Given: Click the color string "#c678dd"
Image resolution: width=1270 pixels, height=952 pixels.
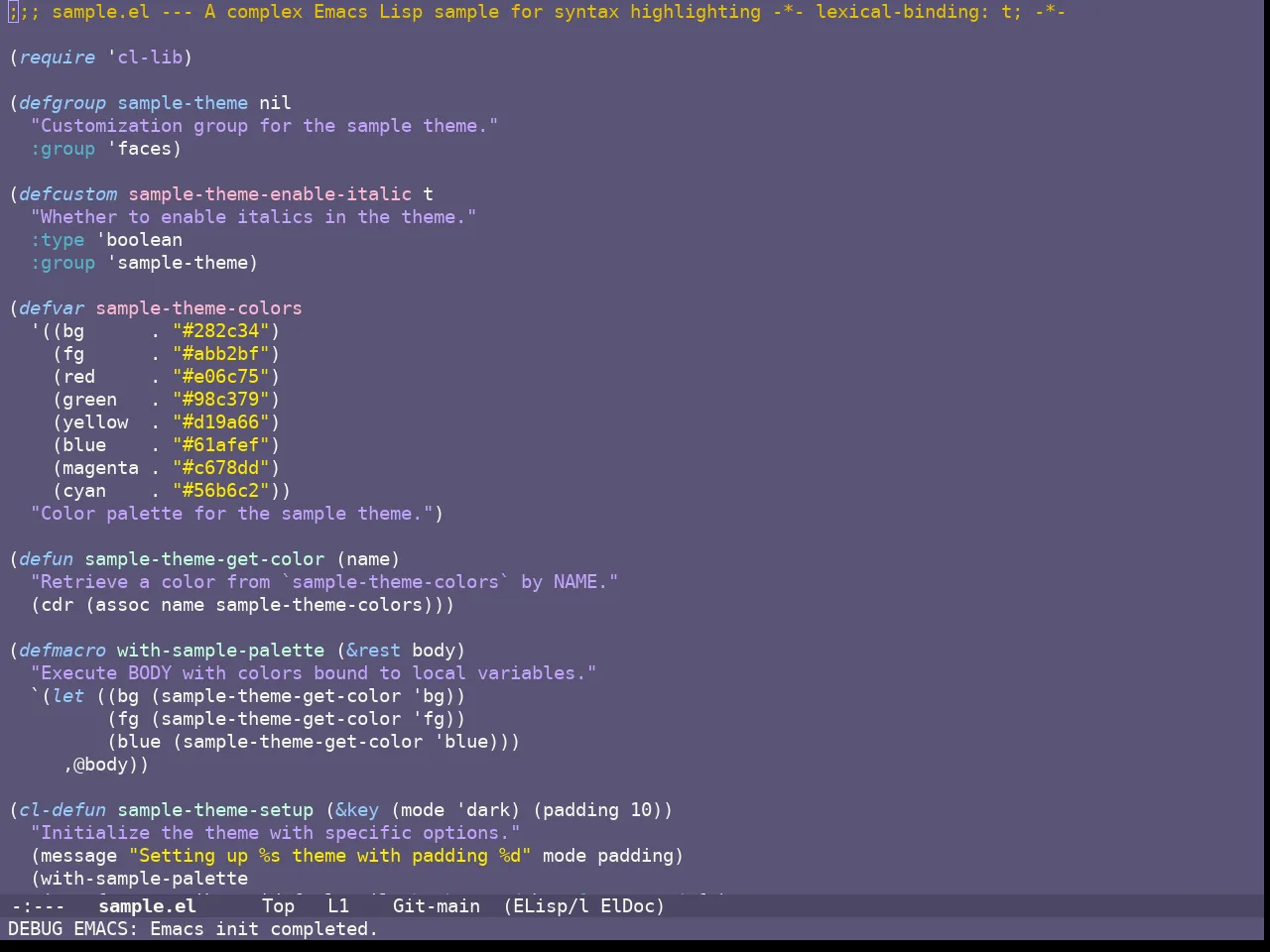Looking at the screenshot, I should coord(220,468).
